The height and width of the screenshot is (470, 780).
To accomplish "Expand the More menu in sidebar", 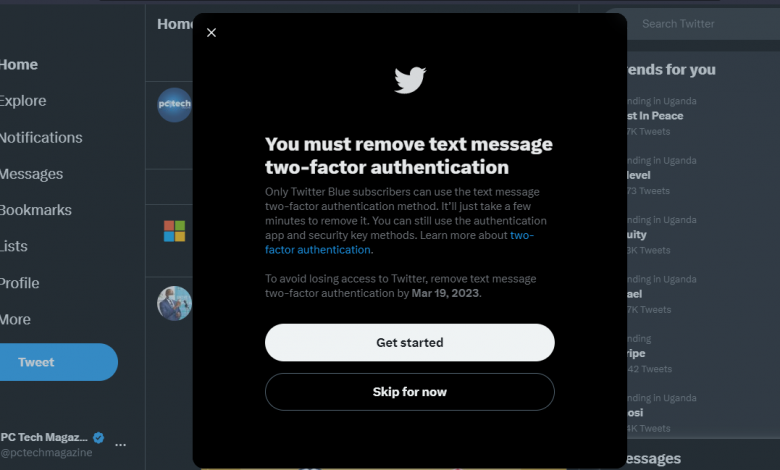I will click(x=15, y=320).
